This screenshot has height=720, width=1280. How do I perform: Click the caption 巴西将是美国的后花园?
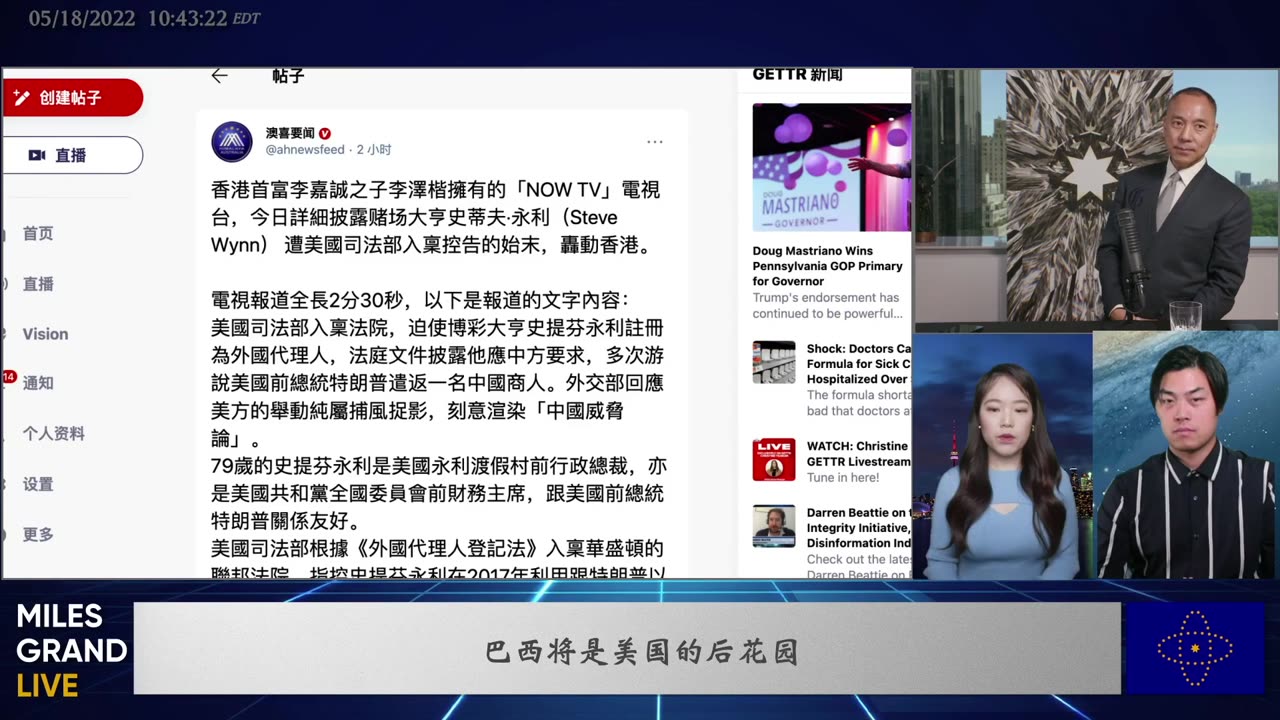641,653
